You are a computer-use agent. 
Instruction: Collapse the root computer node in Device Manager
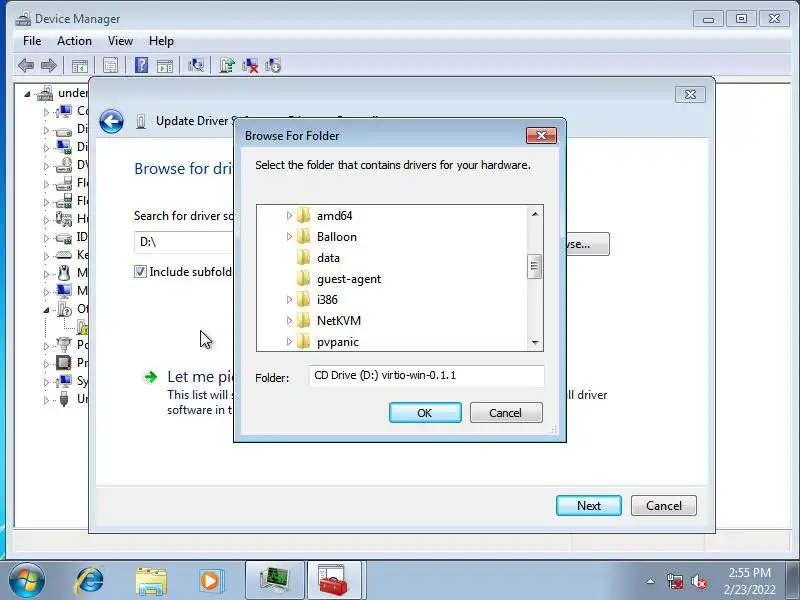click(28, 94)
